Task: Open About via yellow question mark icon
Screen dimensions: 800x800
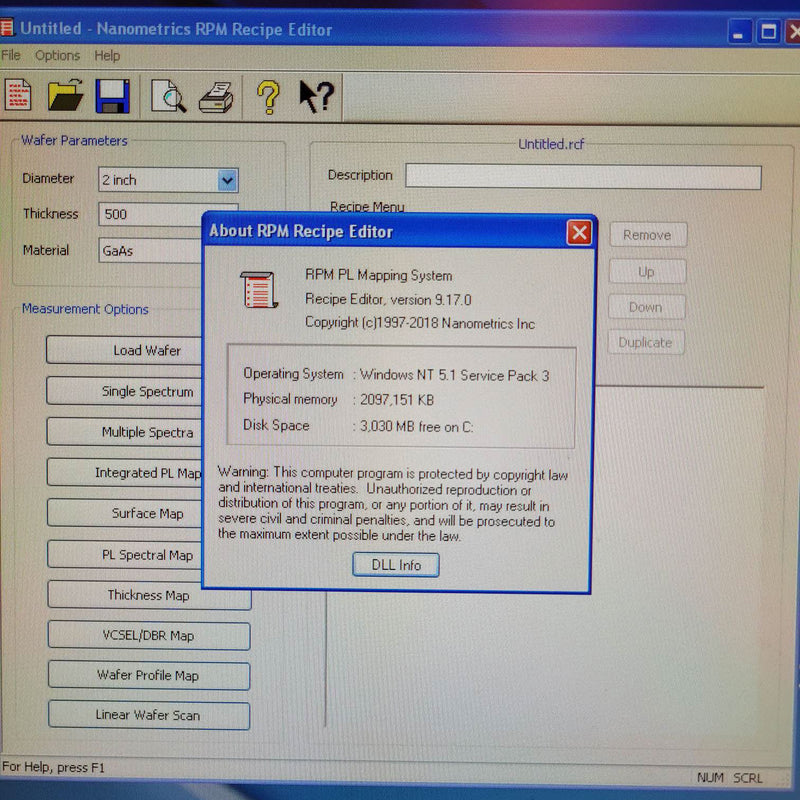Action: click(267, 97)
